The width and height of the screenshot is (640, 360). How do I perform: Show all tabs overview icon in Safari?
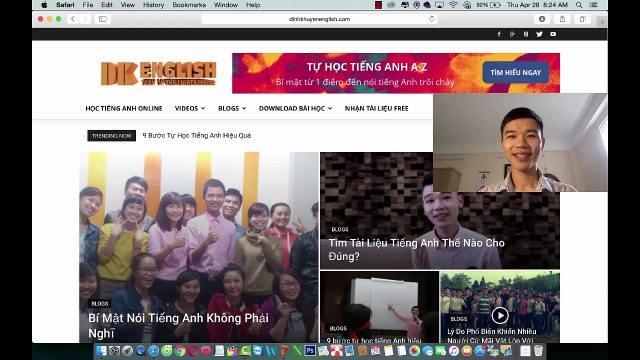click(582, 19)
